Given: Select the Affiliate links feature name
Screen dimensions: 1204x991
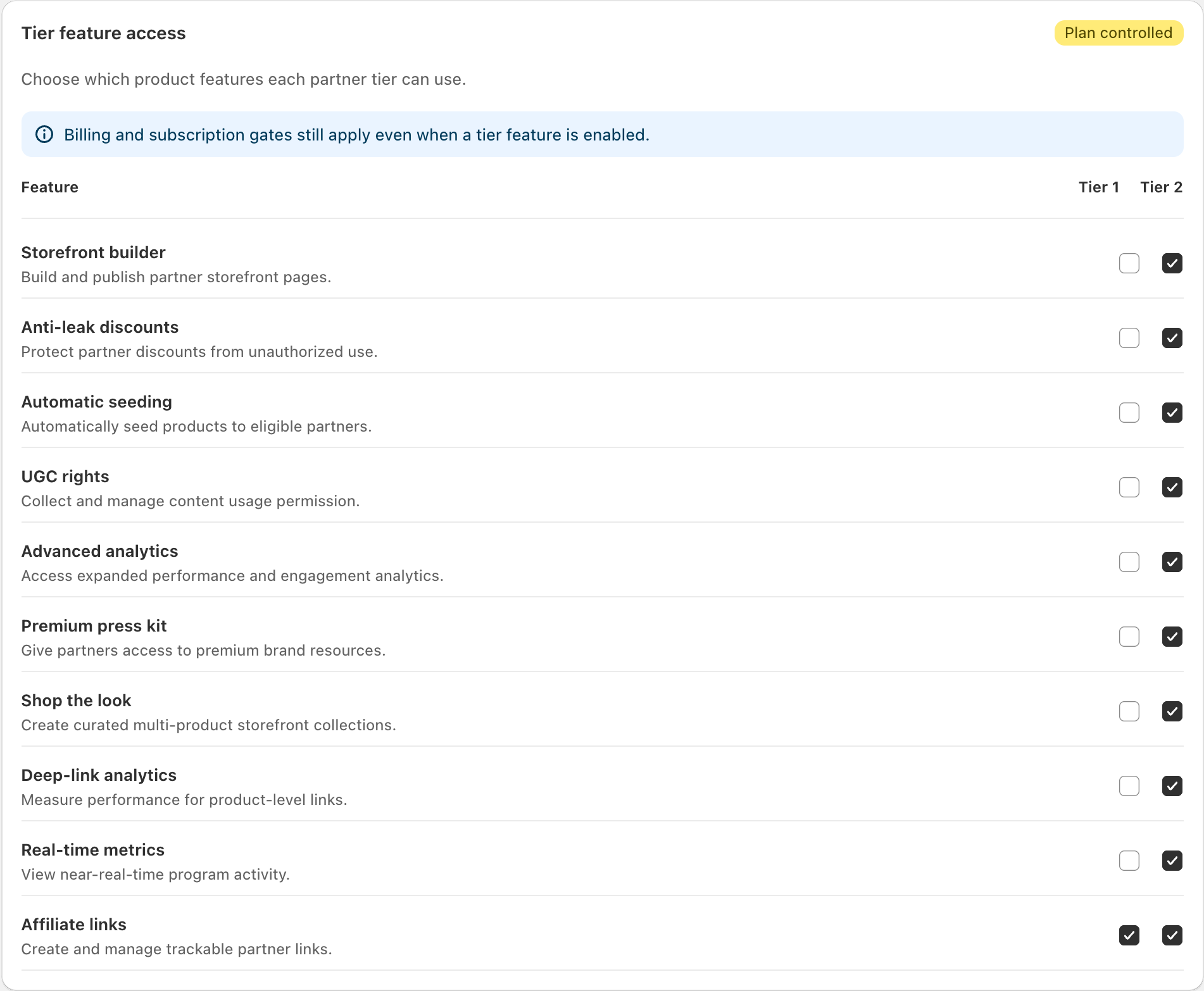Looking at the screenshot, I should [74, 925].
